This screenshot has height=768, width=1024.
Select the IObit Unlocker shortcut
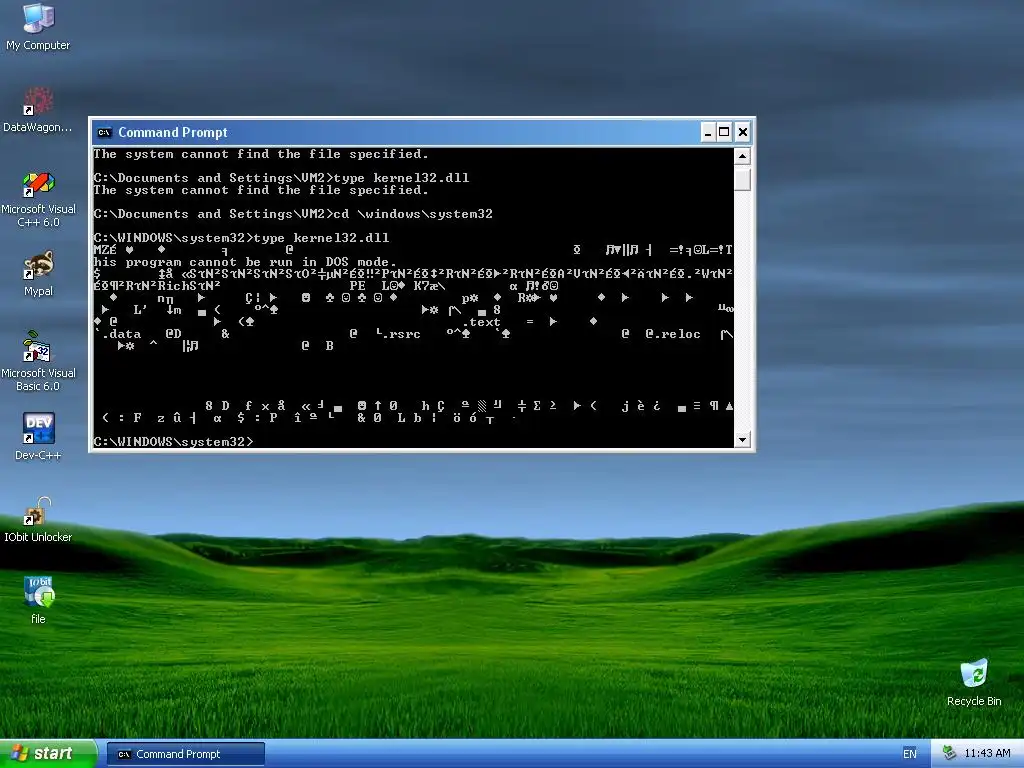[38, 519]
